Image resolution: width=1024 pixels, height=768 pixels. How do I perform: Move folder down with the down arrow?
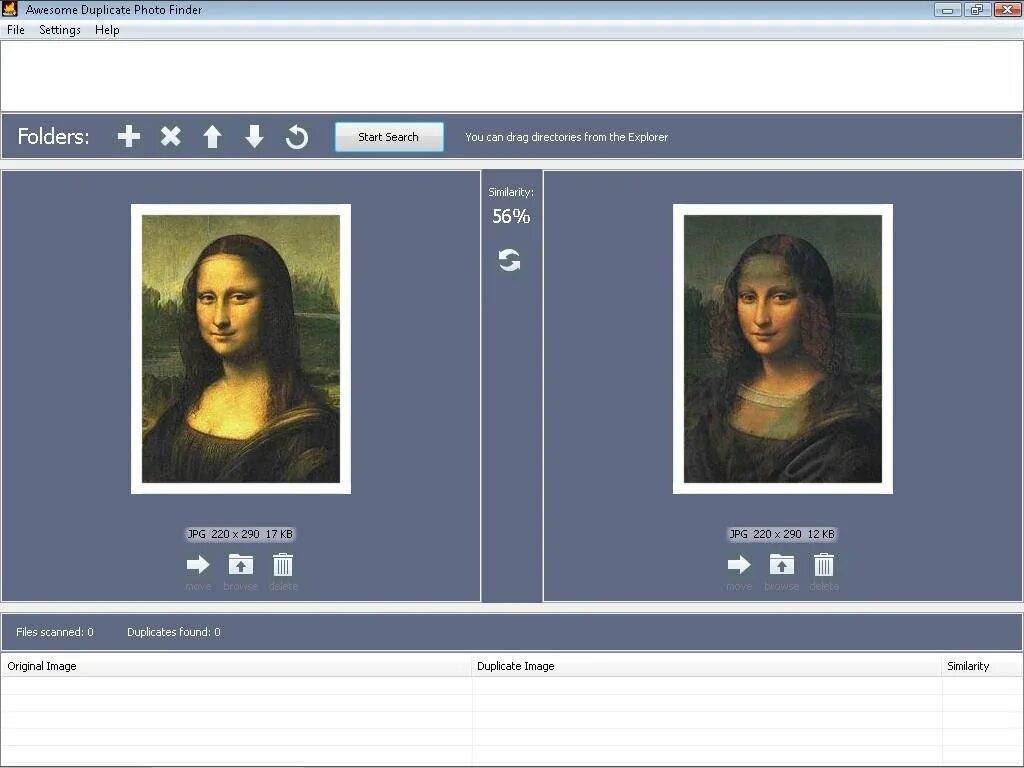point(254,136)
